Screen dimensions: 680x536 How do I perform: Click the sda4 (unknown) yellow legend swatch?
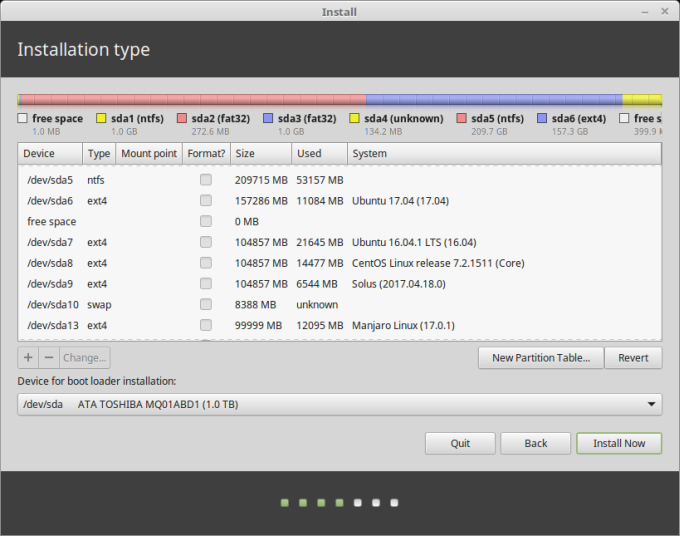tap(354, 118)
